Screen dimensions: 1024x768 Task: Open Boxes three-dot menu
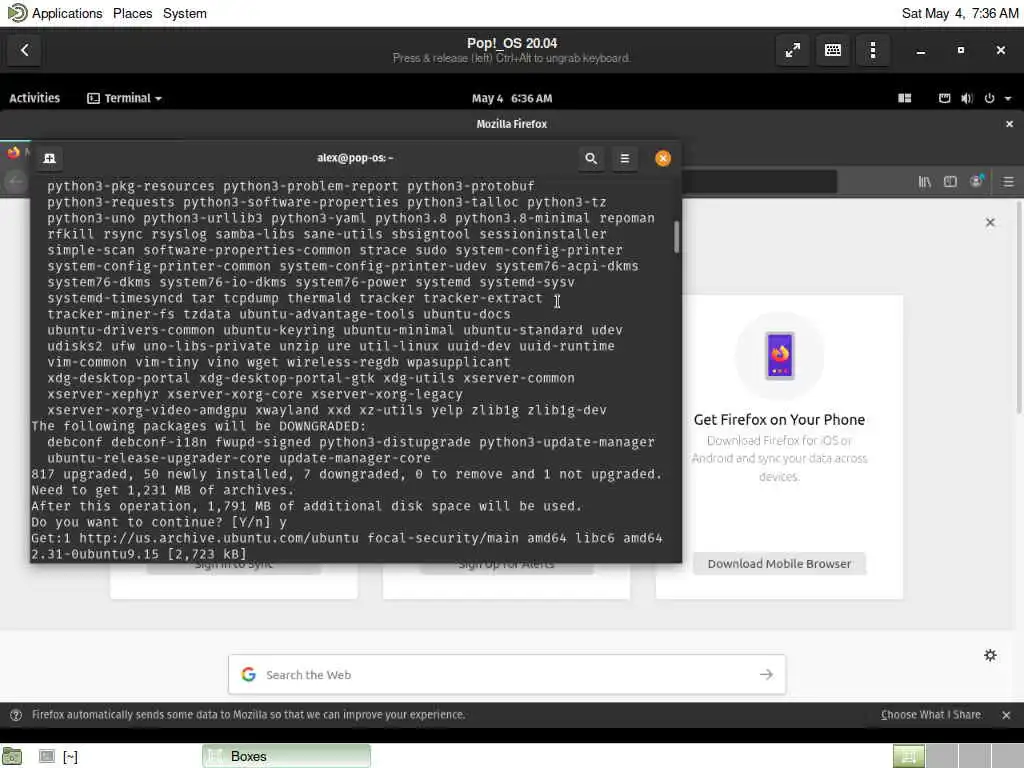click(873, 50)
